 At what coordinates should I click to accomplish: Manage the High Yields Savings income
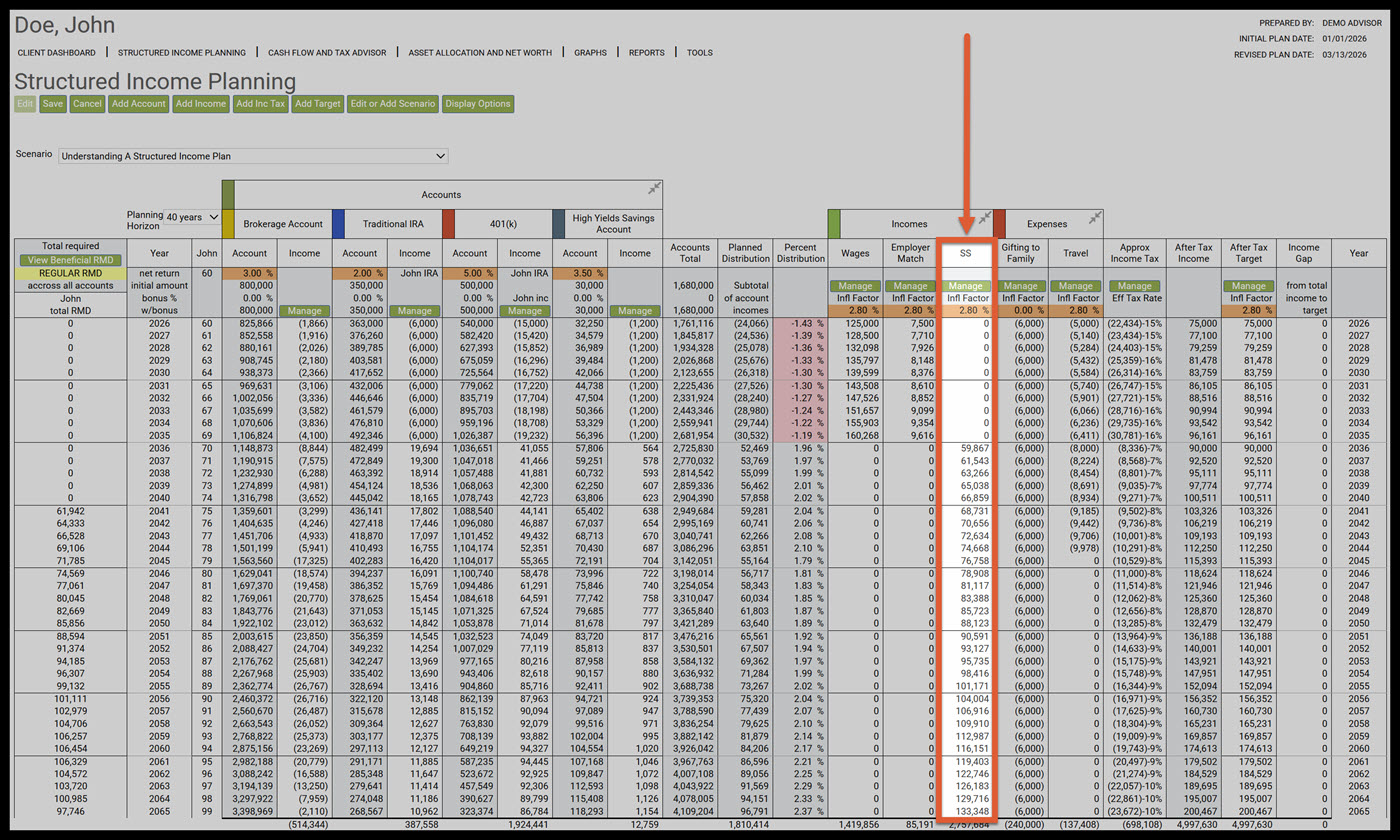tap(634, 311)
